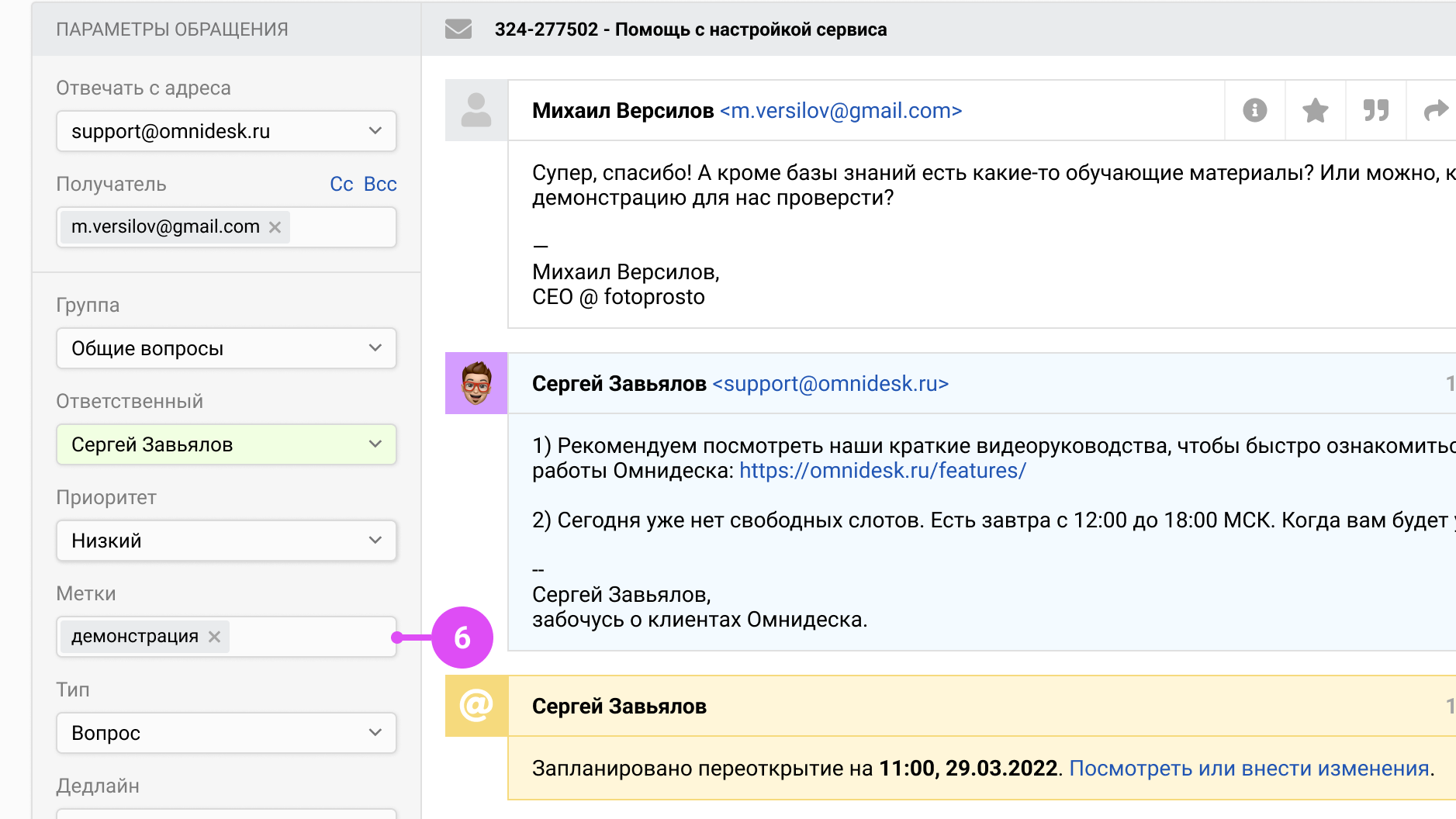The height and width of the screenshot is (819, 1456).
Task: Click Сергей Завьялов's cartoon avatar
Action: coord(476,383)
